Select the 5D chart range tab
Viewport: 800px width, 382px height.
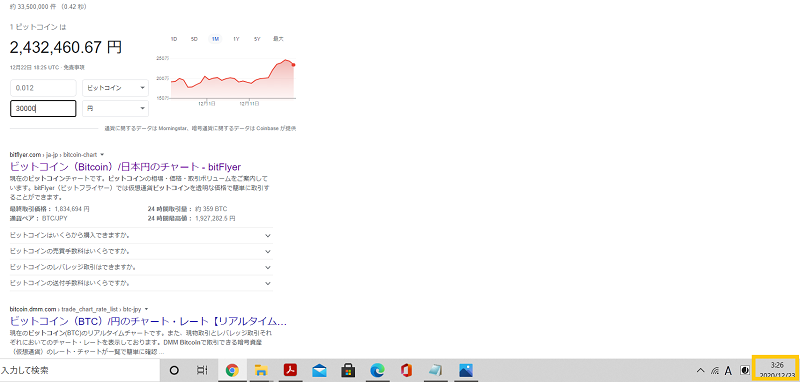[194, 39]
